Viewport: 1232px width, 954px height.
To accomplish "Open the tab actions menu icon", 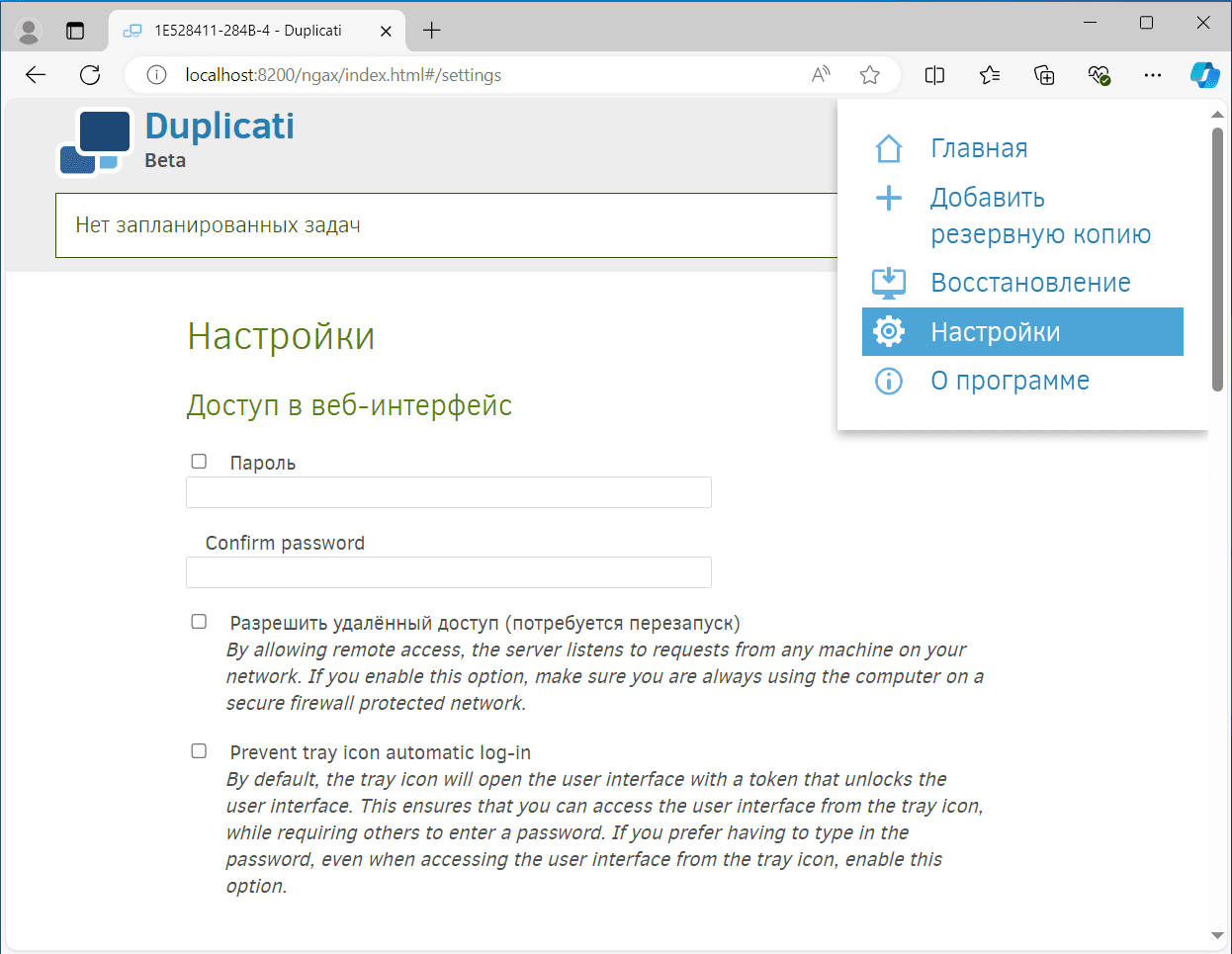I will (75, 31).
